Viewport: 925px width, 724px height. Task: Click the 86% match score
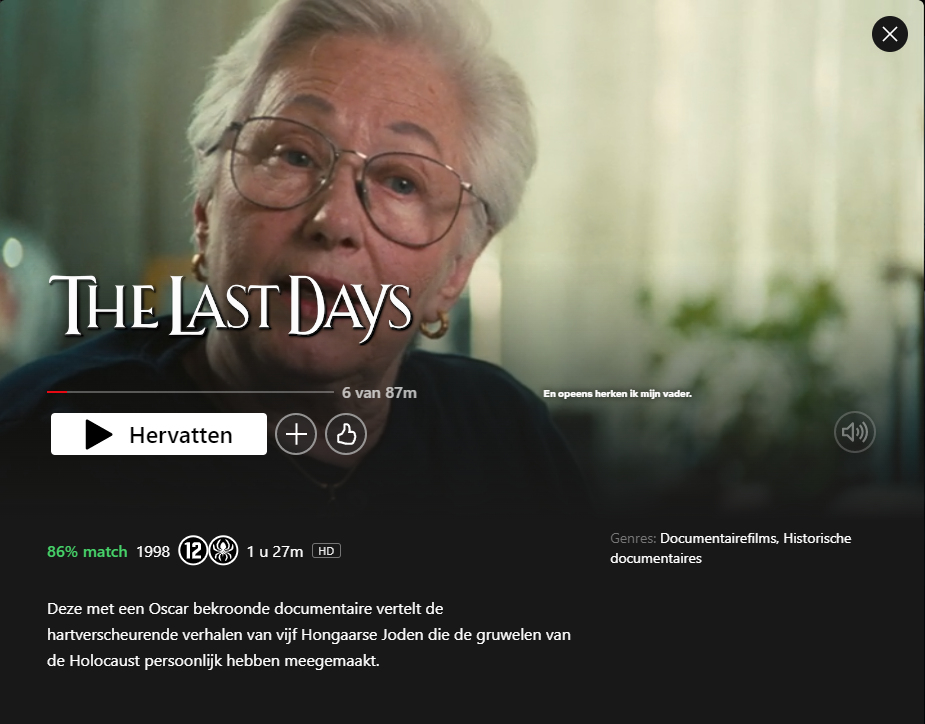pyautogui.click(x=87, y=551)
